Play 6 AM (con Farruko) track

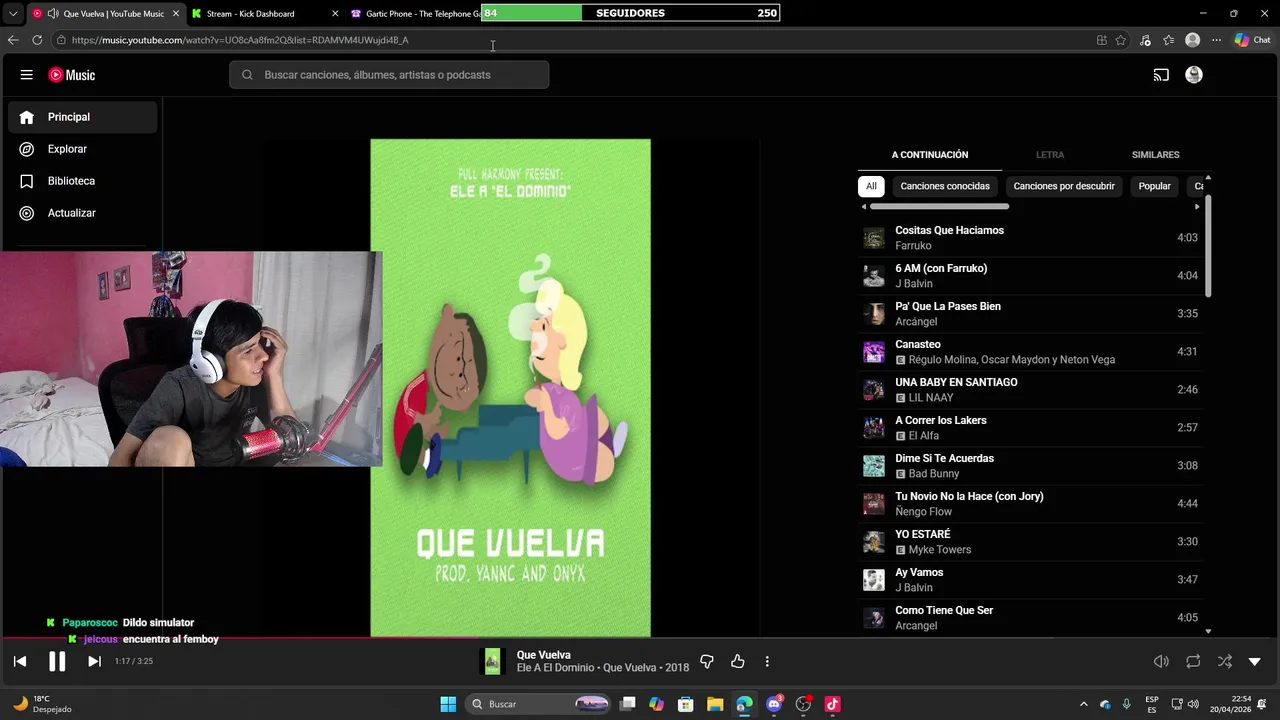[1030, 276]
